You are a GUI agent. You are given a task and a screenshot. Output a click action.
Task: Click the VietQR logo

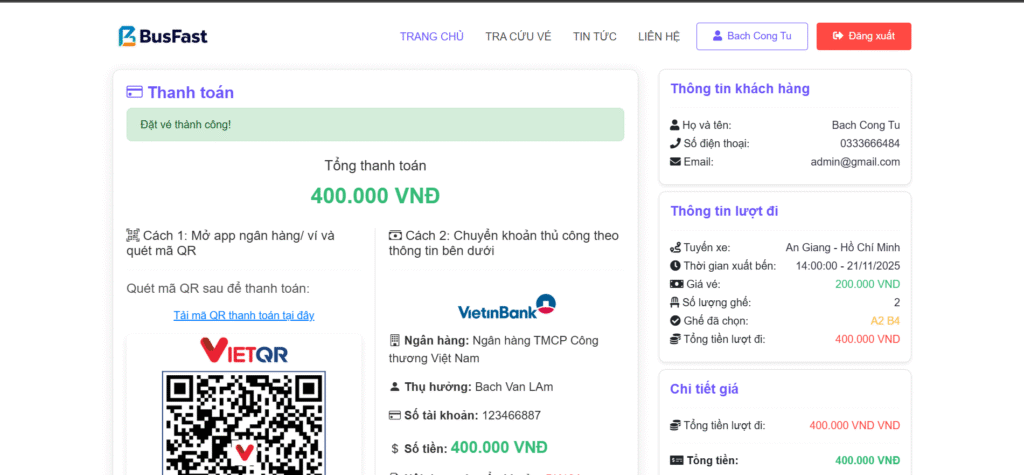(x=244, y=350)
